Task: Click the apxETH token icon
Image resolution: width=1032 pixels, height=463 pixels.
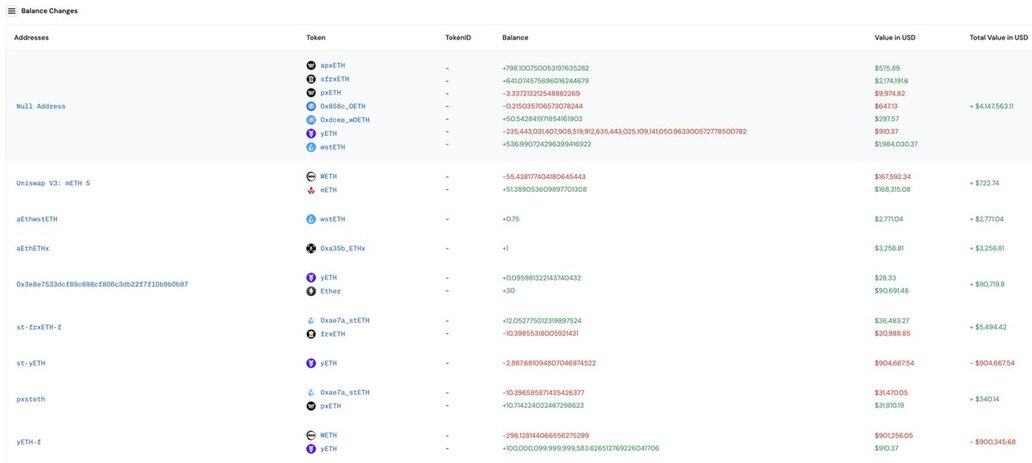Action: coord(311,66)
